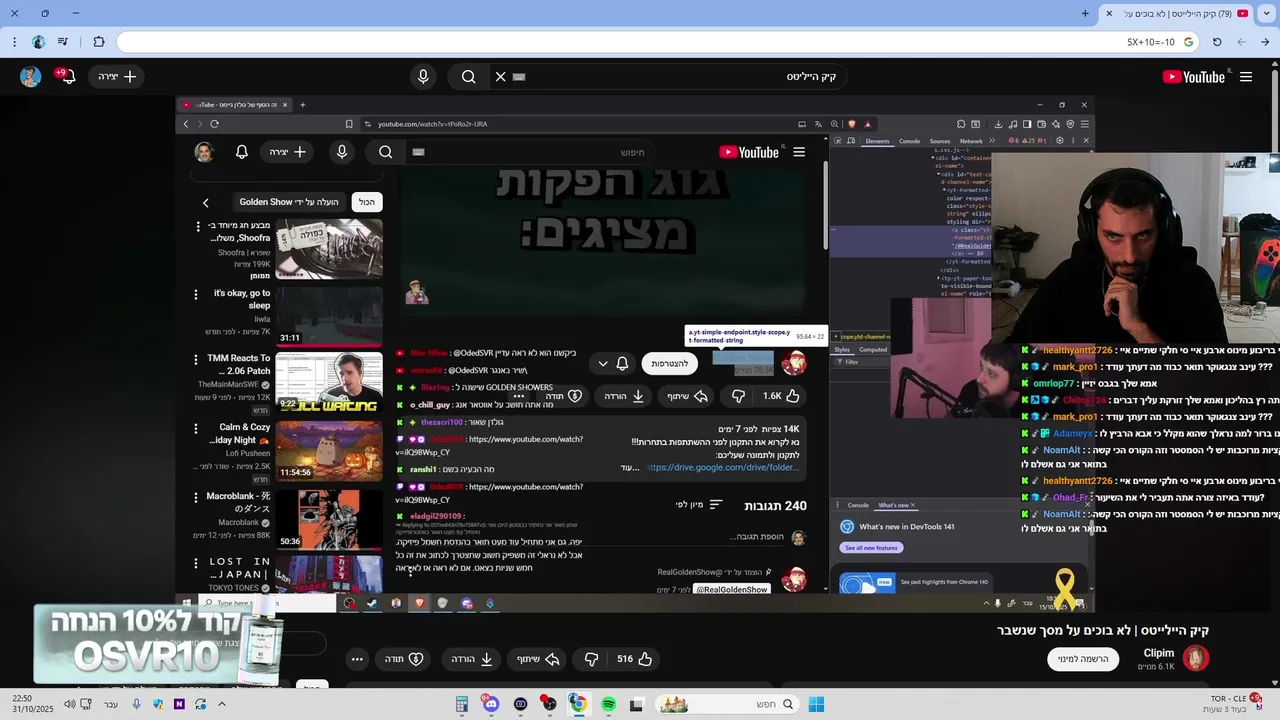Click the Share (שיתוף) button

tap(538, 659)
